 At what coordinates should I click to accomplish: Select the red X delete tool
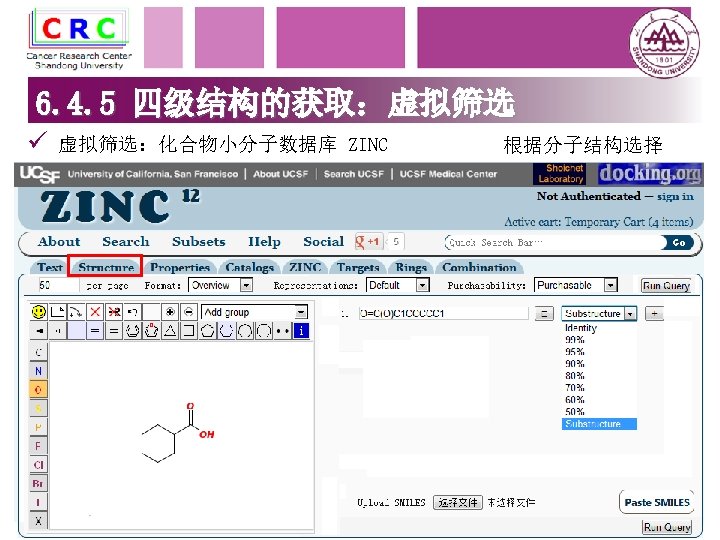tap(95, 312)
